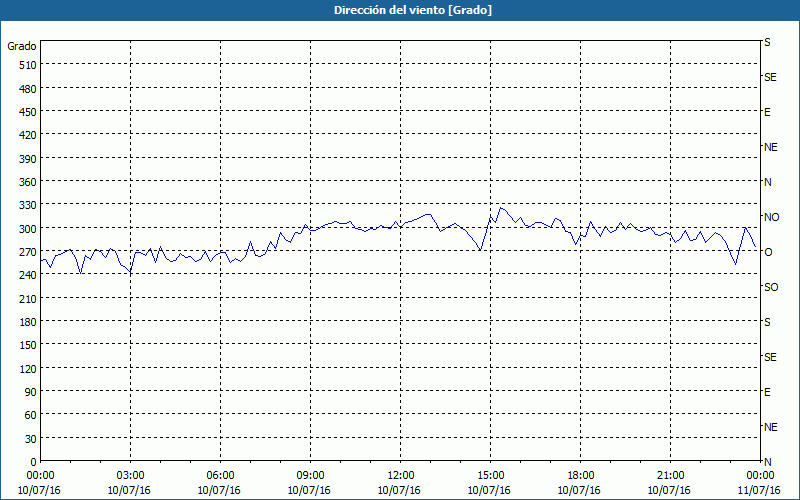Select the date '10/07/16' under '12:00'
This screenshot has height=500, width=800.
(x=399, y=490)
